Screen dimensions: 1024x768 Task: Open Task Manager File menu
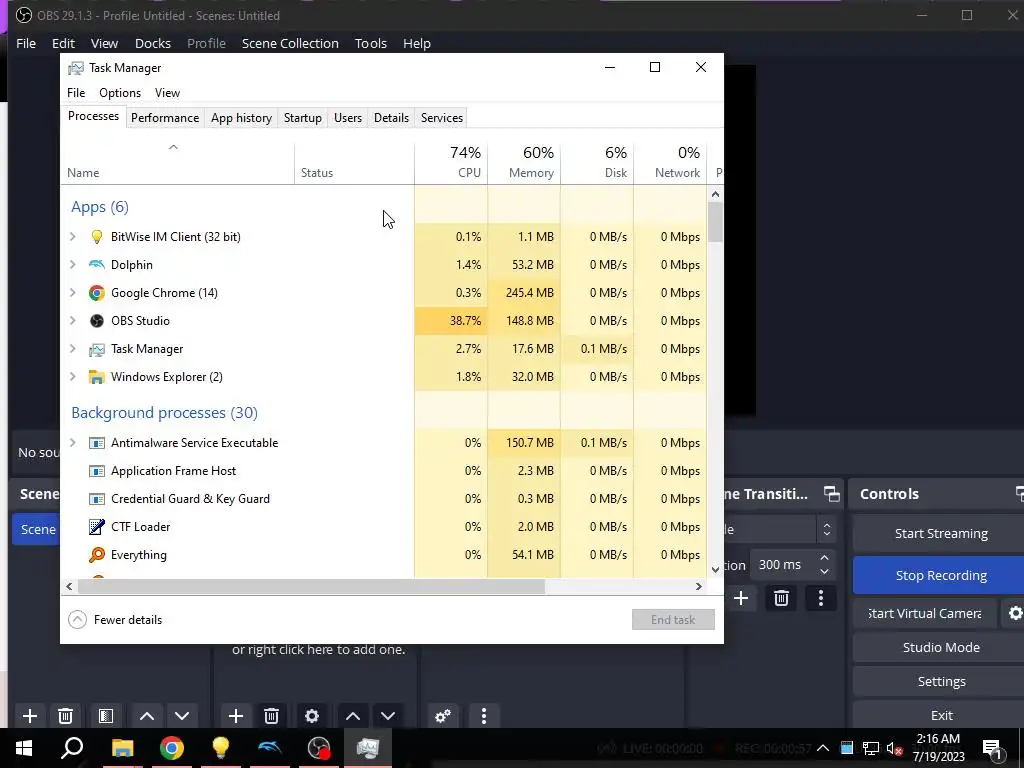76,93
